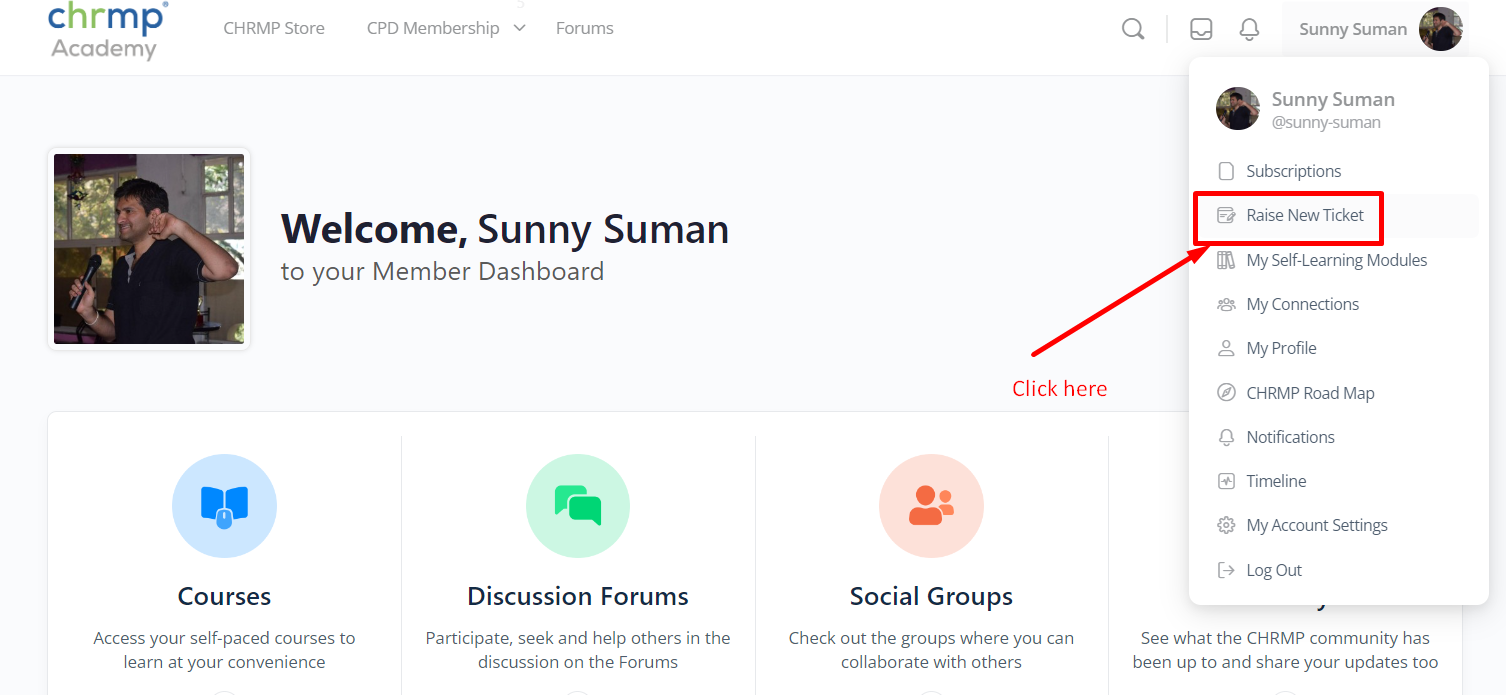Click Sunny Suman name in header
Screen dimensions: 1506x695
pos(1353,29)
